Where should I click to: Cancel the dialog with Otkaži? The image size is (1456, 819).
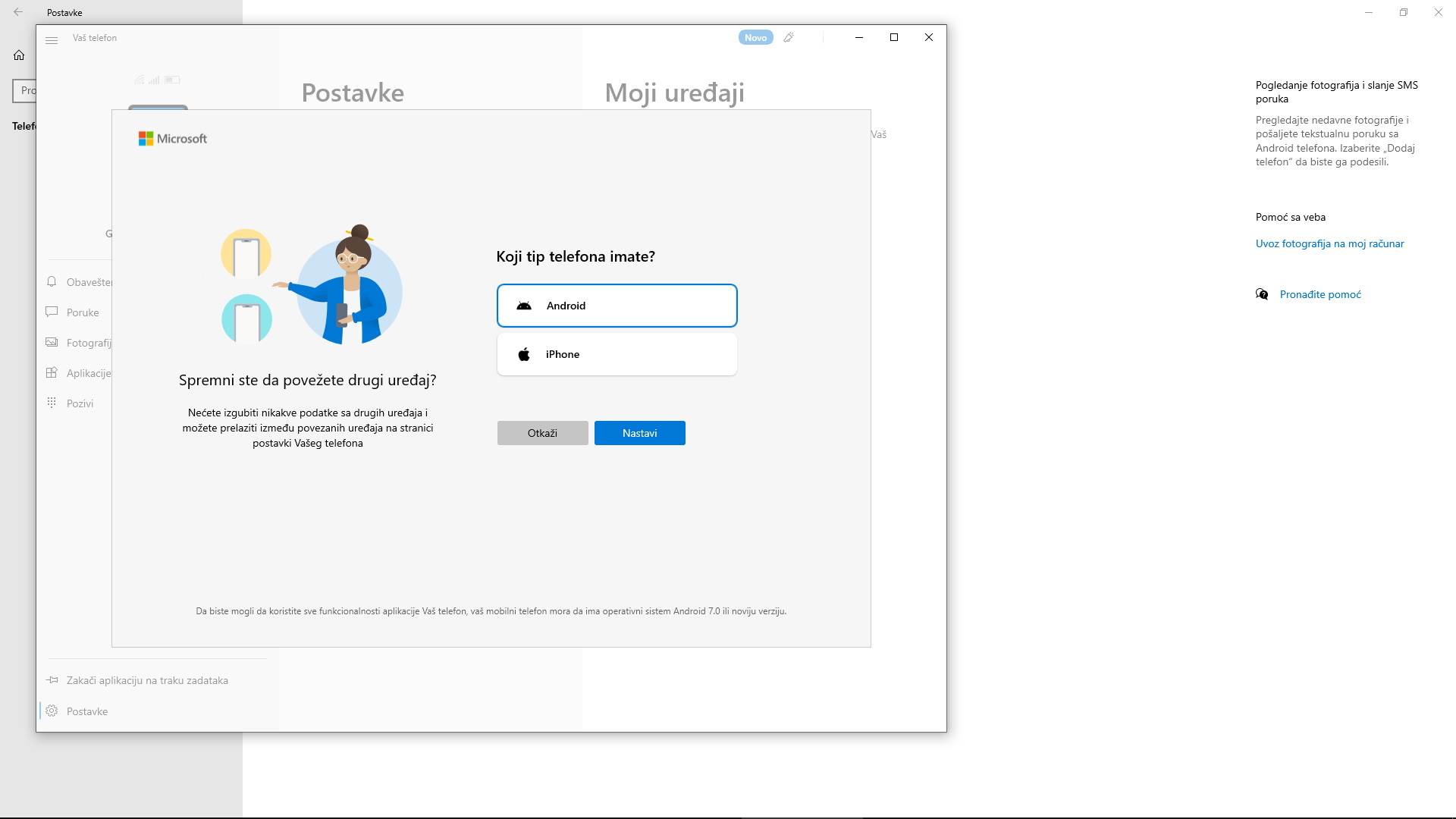(541, 432)
